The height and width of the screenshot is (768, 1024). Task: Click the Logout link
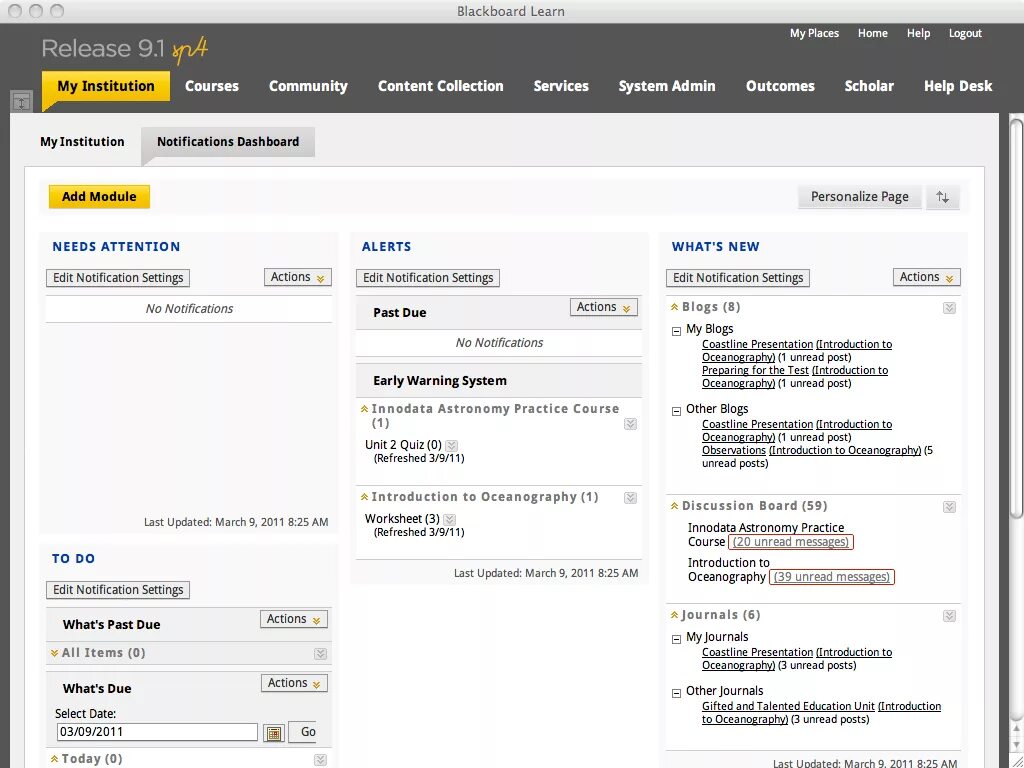(965, 33)
